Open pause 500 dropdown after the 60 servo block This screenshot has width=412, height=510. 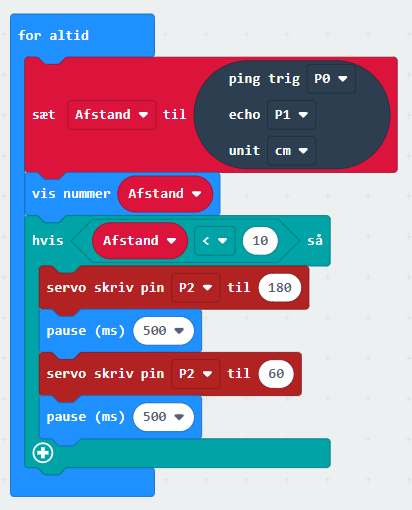coord(163,417)
